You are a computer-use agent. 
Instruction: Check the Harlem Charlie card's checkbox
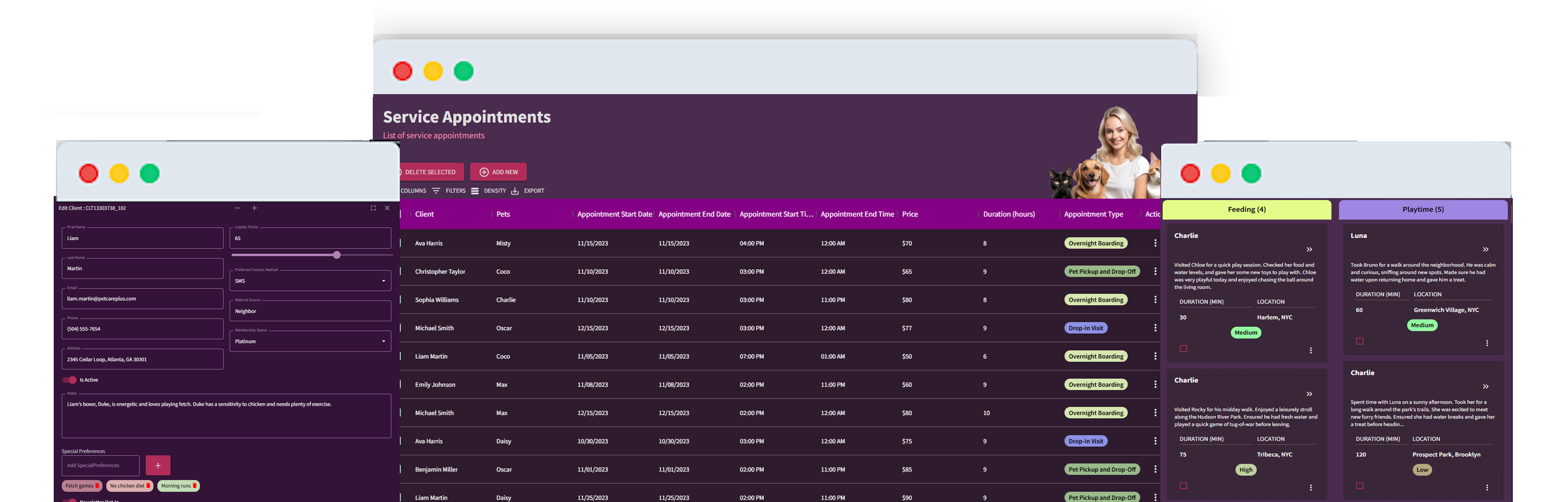pos(1183,349)
